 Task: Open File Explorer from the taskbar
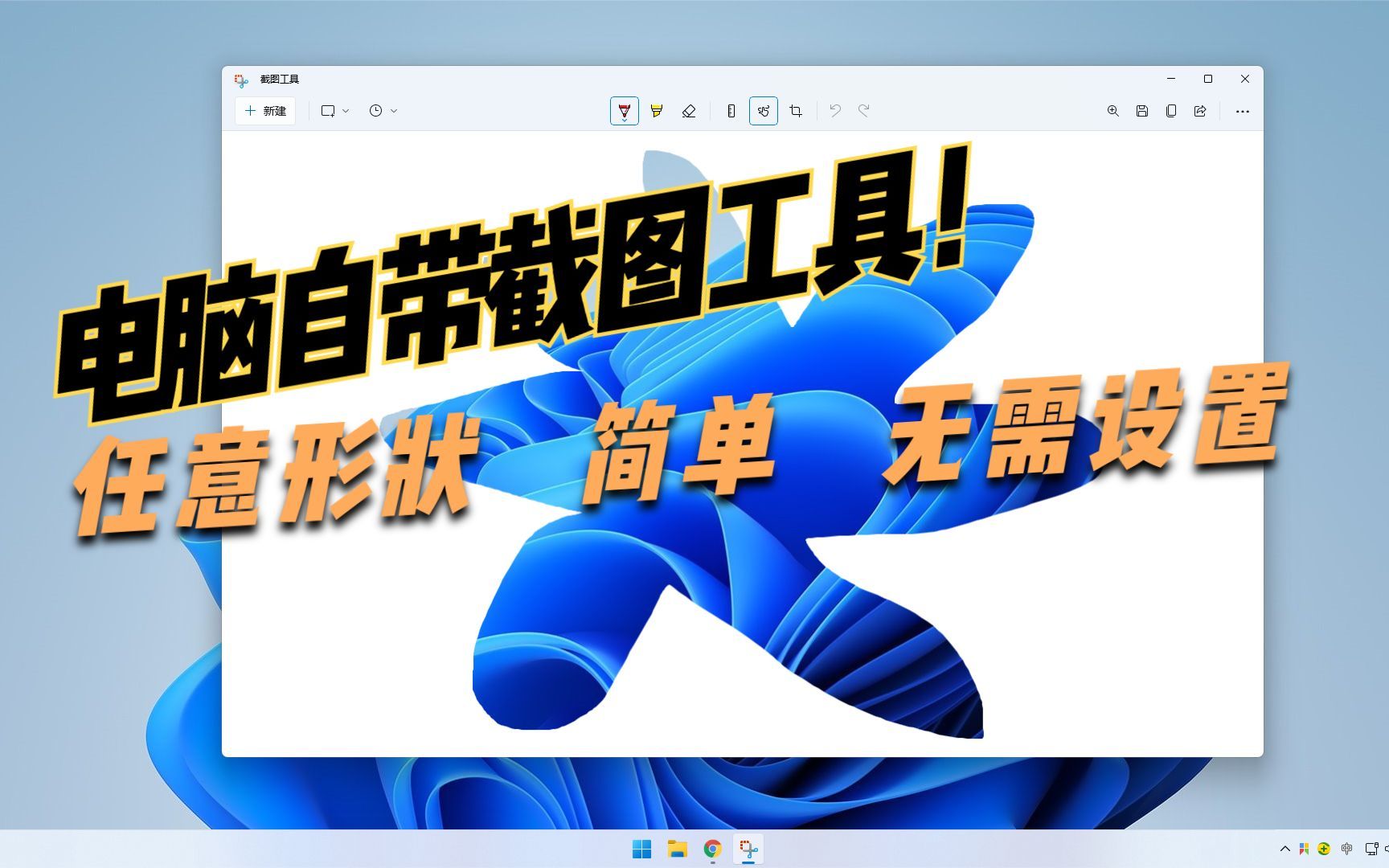tap(678, 849)
